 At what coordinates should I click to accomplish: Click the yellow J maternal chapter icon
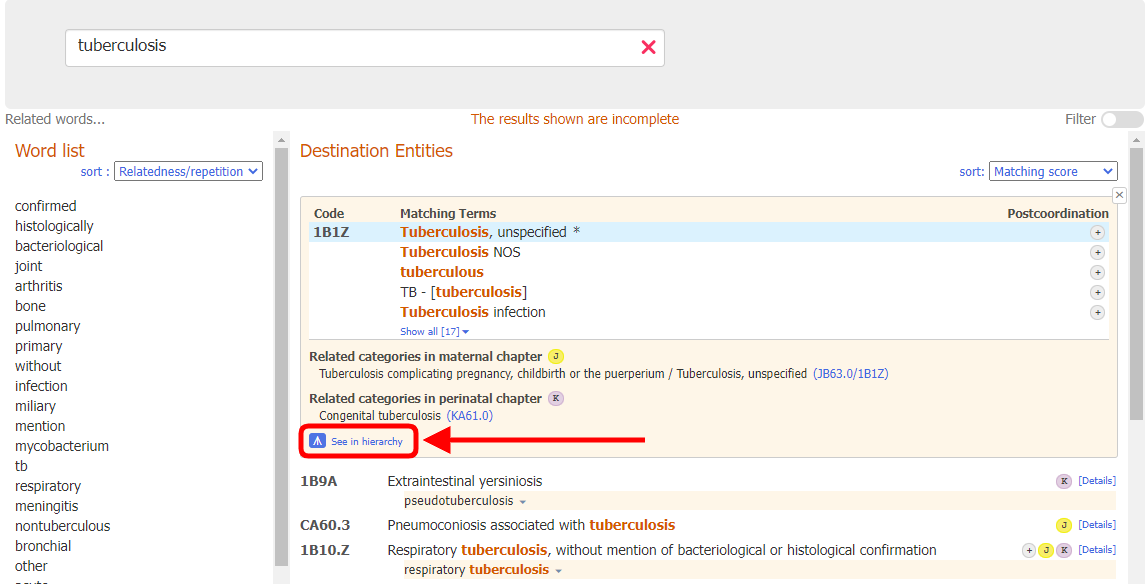click(x=556, y=355)
